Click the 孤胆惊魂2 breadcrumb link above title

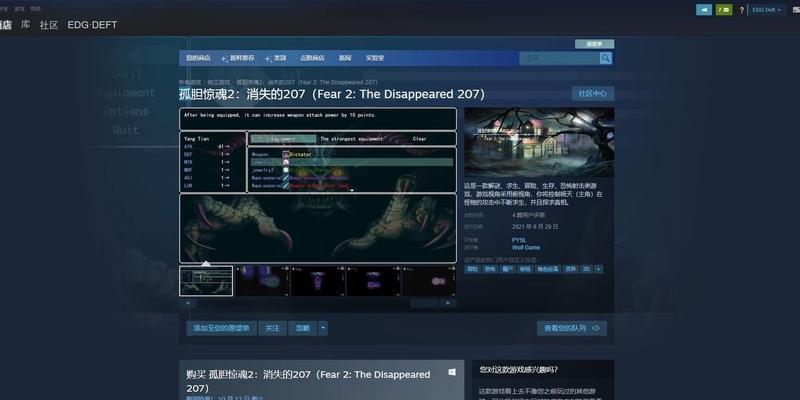click(307, 82)
